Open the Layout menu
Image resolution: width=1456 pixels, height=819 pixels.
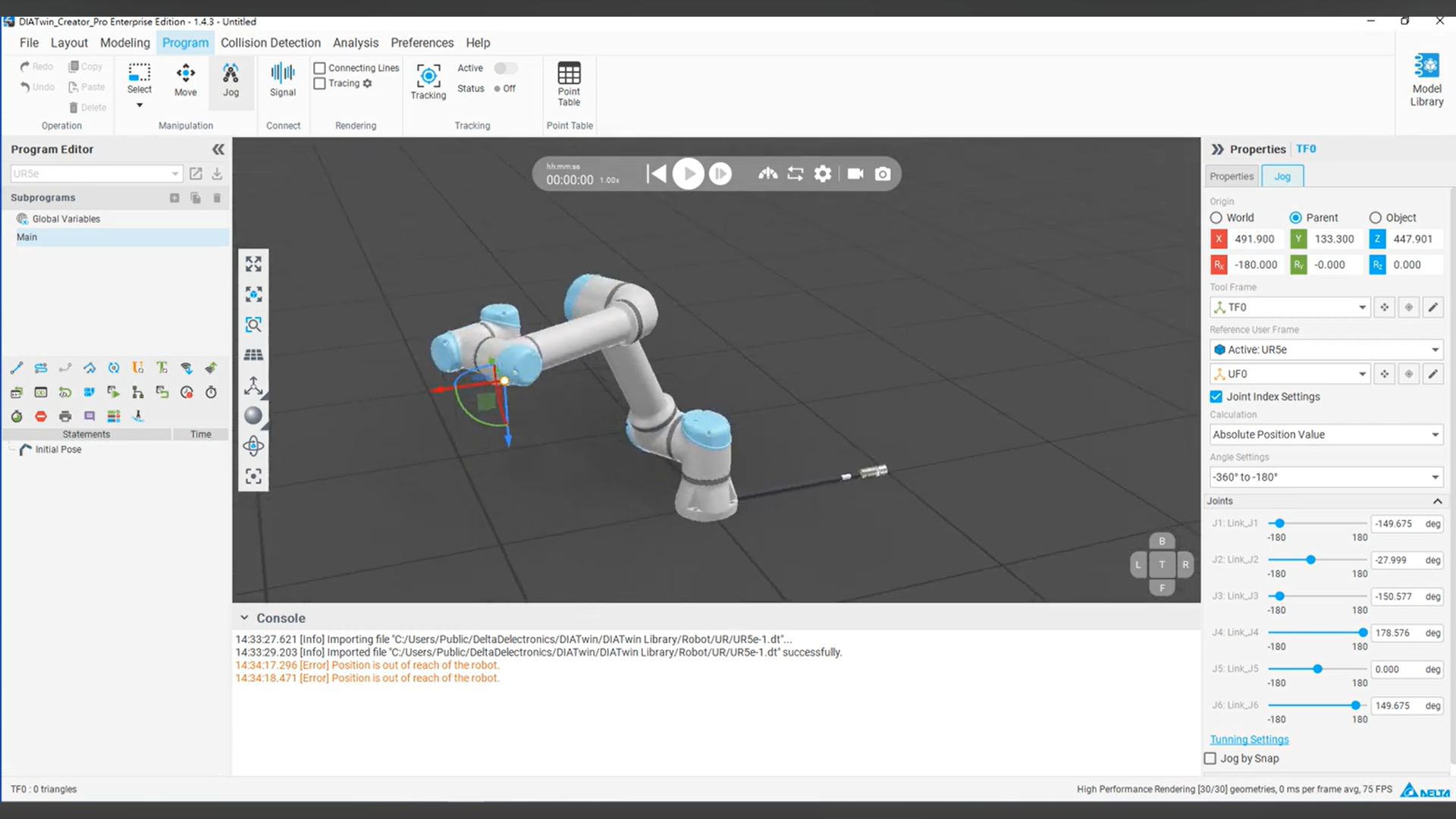(69, 42)
